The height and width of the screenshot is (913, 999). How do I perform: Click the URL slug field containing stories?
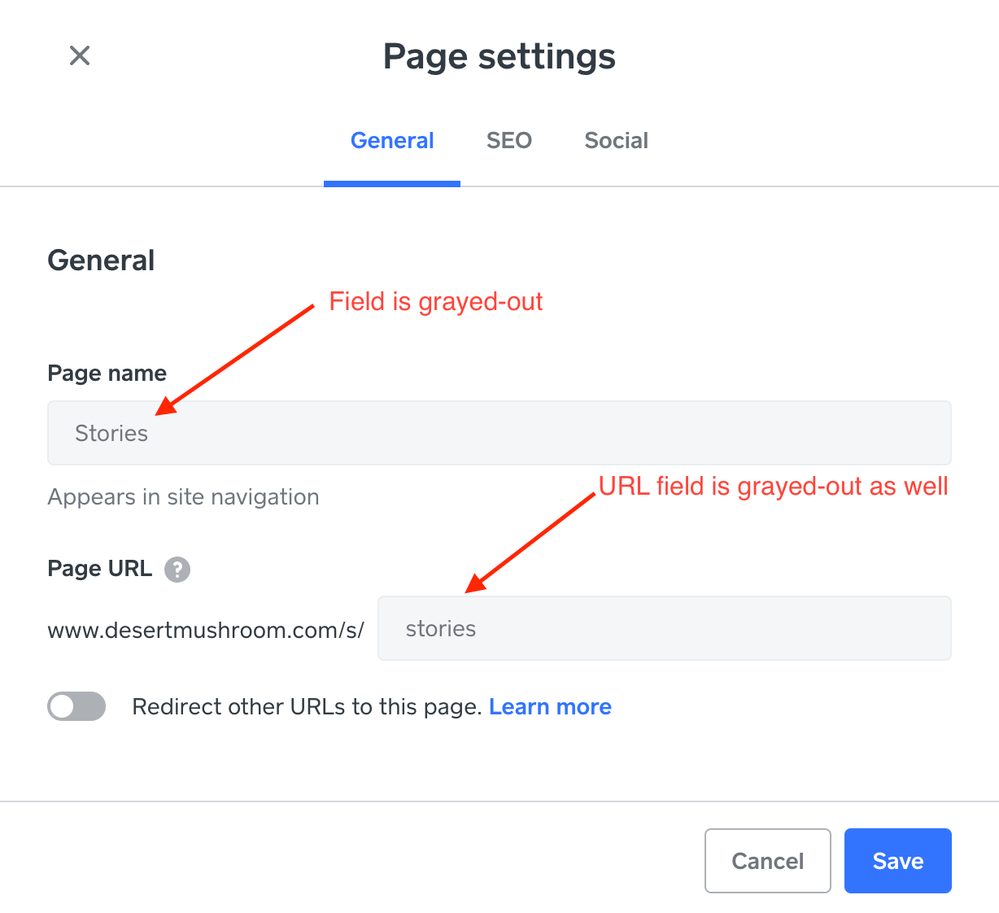[x=664, y=629]
